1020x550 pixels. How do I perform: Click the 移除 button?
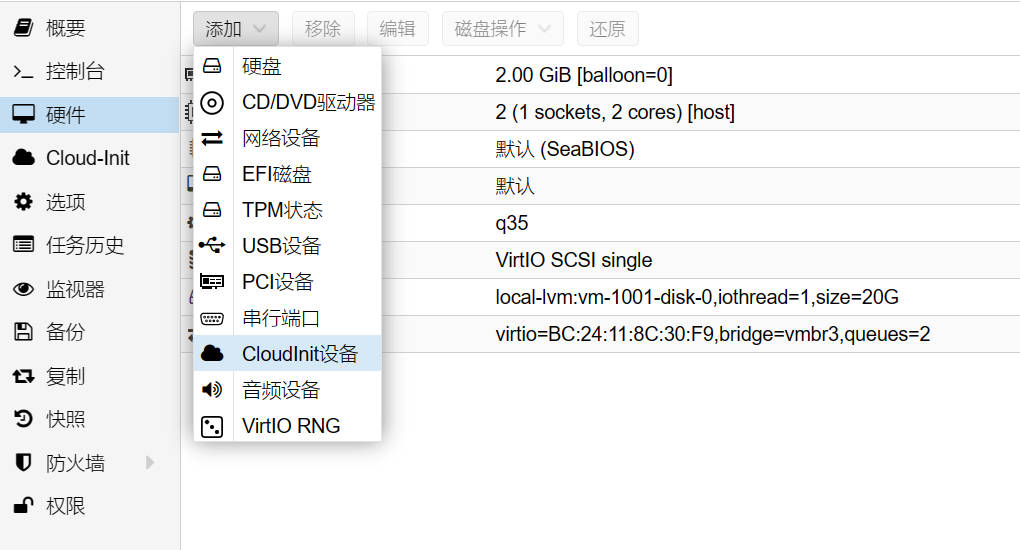click(323, 29)
